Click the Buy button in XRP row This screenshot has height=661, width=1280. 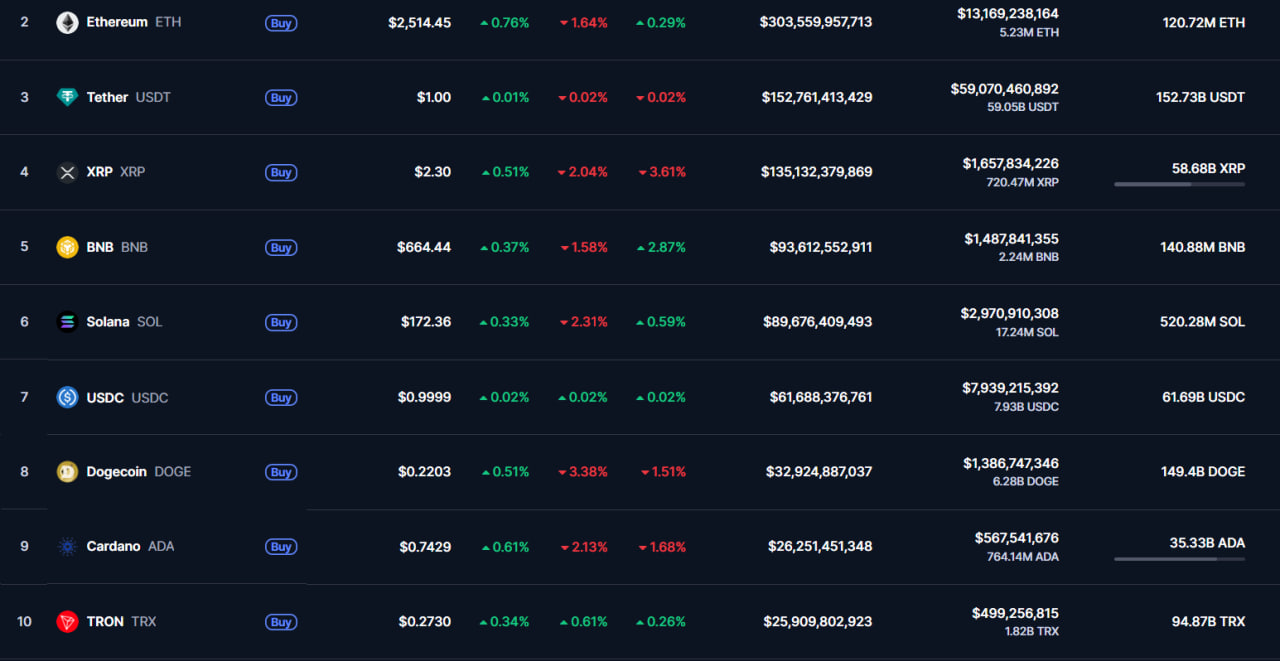point(281,173)
